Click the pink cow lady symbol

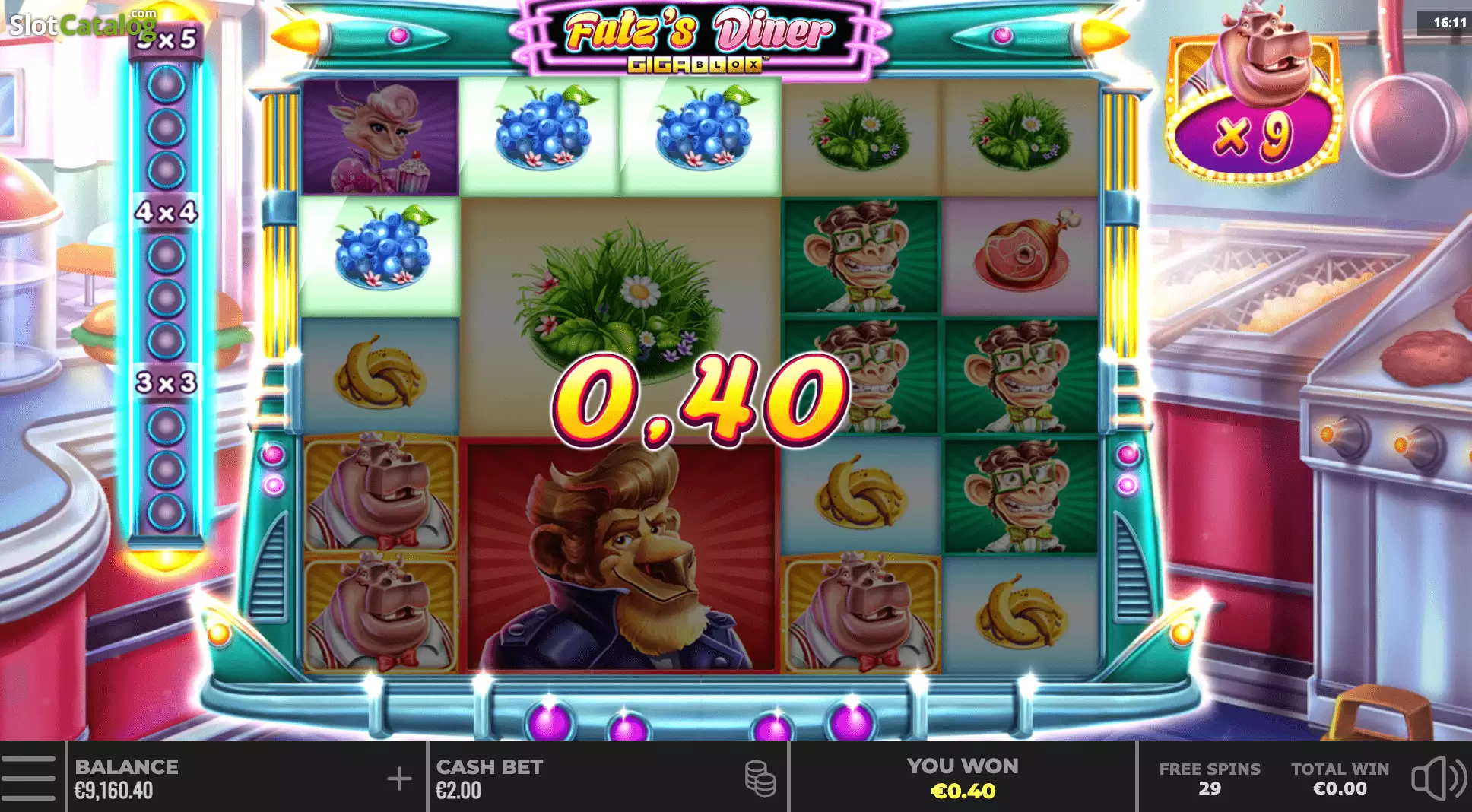pos(381,137)
